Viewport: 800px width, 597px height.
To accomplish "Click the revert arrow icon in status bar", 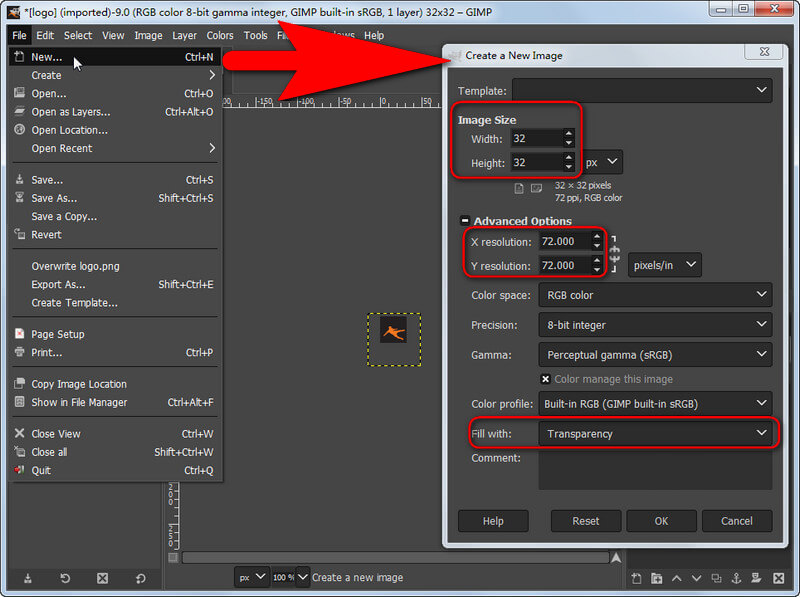I will click(x=65, y=578).
